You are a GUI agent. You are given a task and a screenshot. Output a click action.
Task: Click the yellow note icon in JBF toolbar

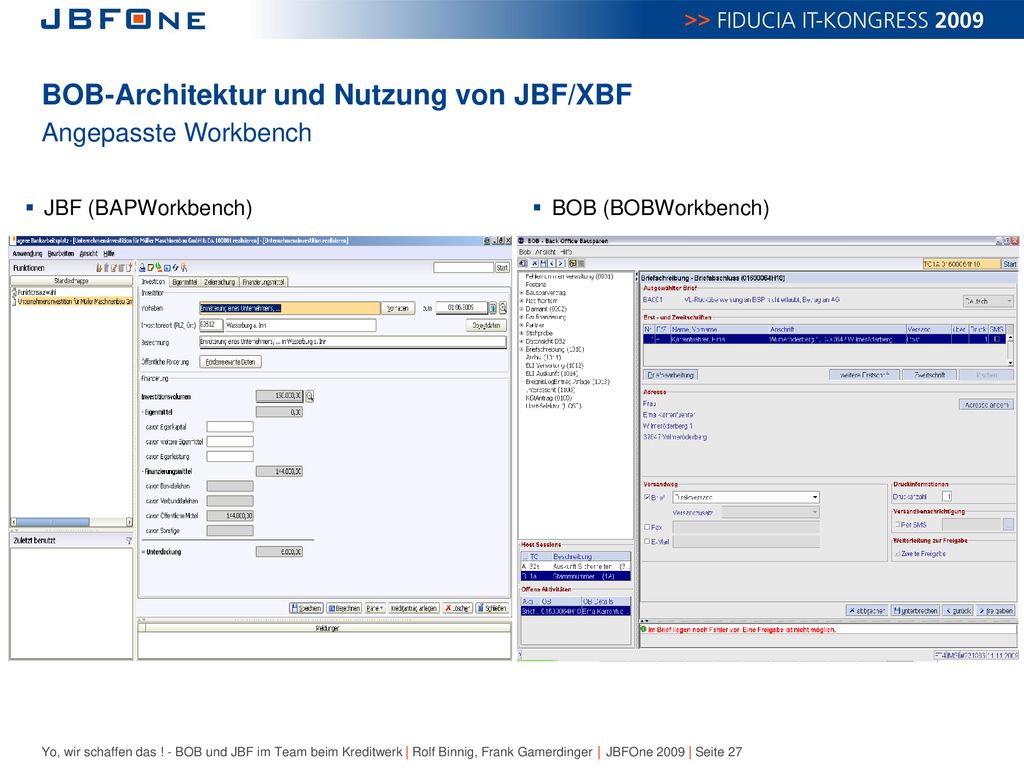150,268
